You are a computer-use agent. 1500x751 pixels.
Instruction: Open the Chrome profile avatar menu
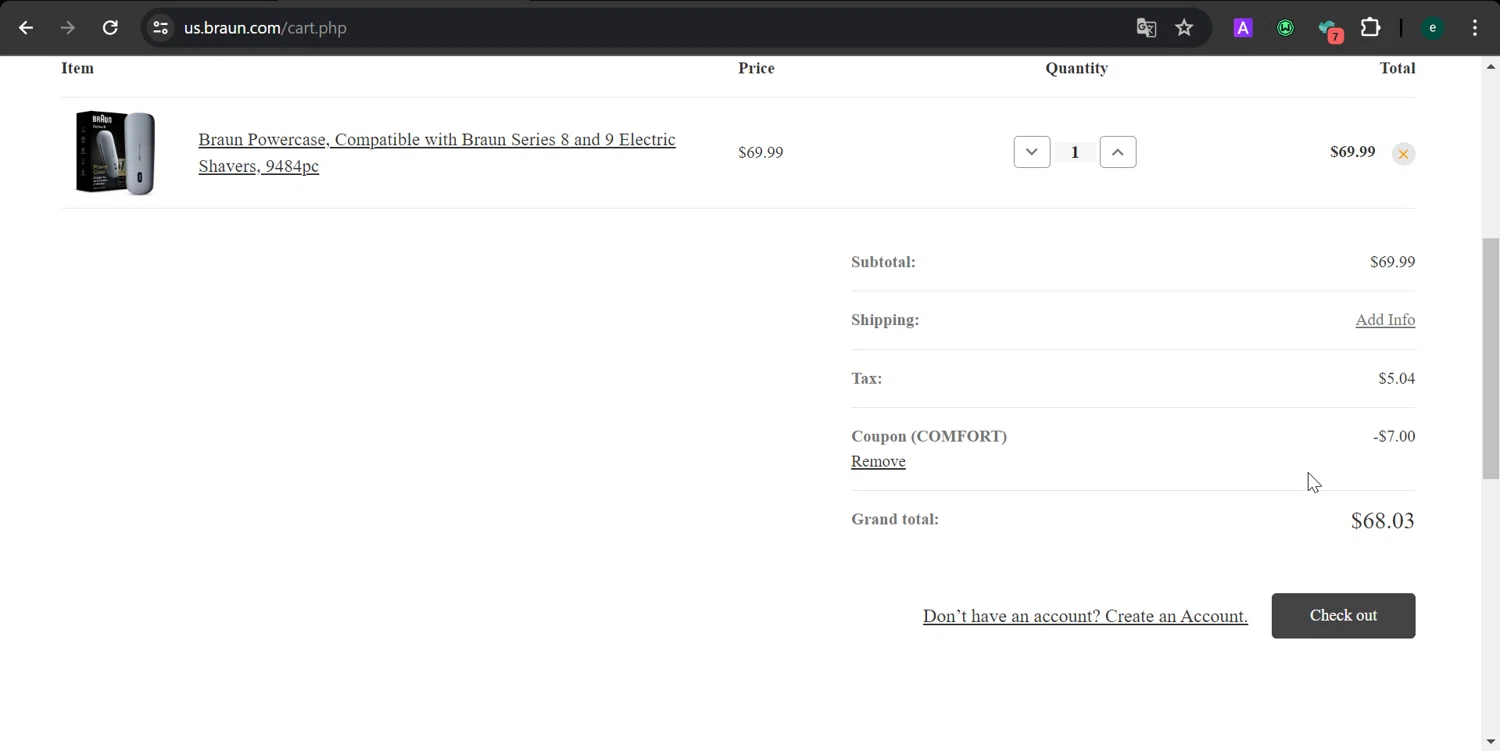coord(1432,28)
